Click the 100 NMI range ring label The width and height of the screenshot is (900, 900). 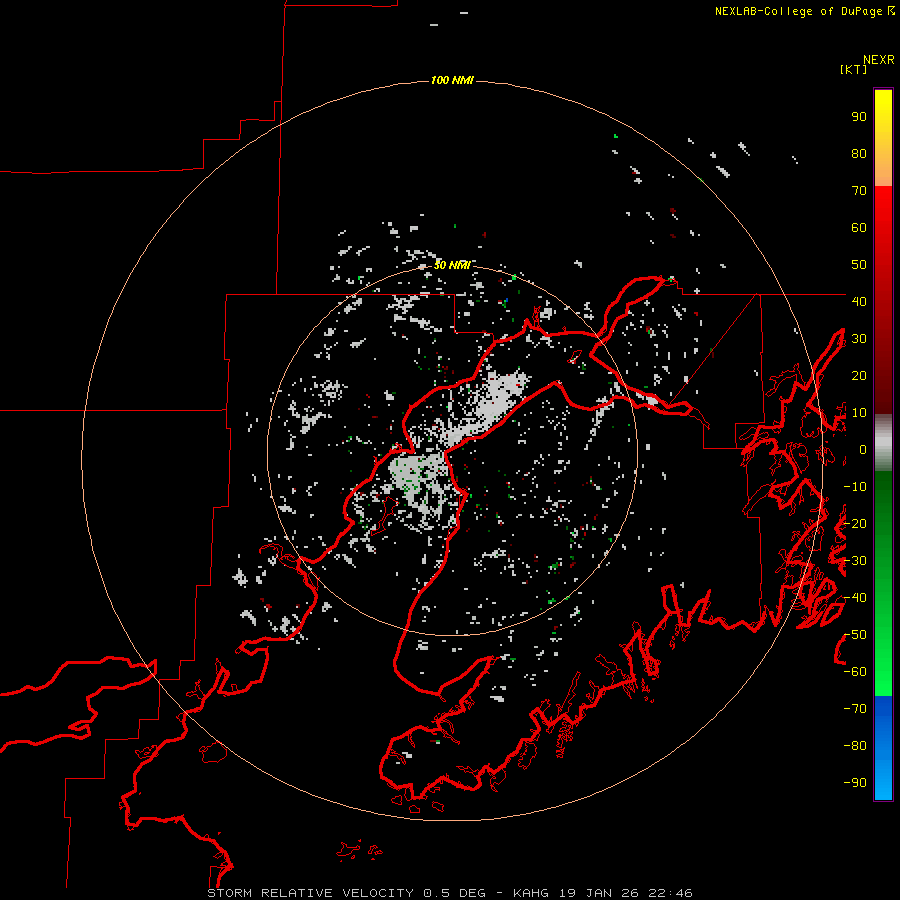point(452,80)
